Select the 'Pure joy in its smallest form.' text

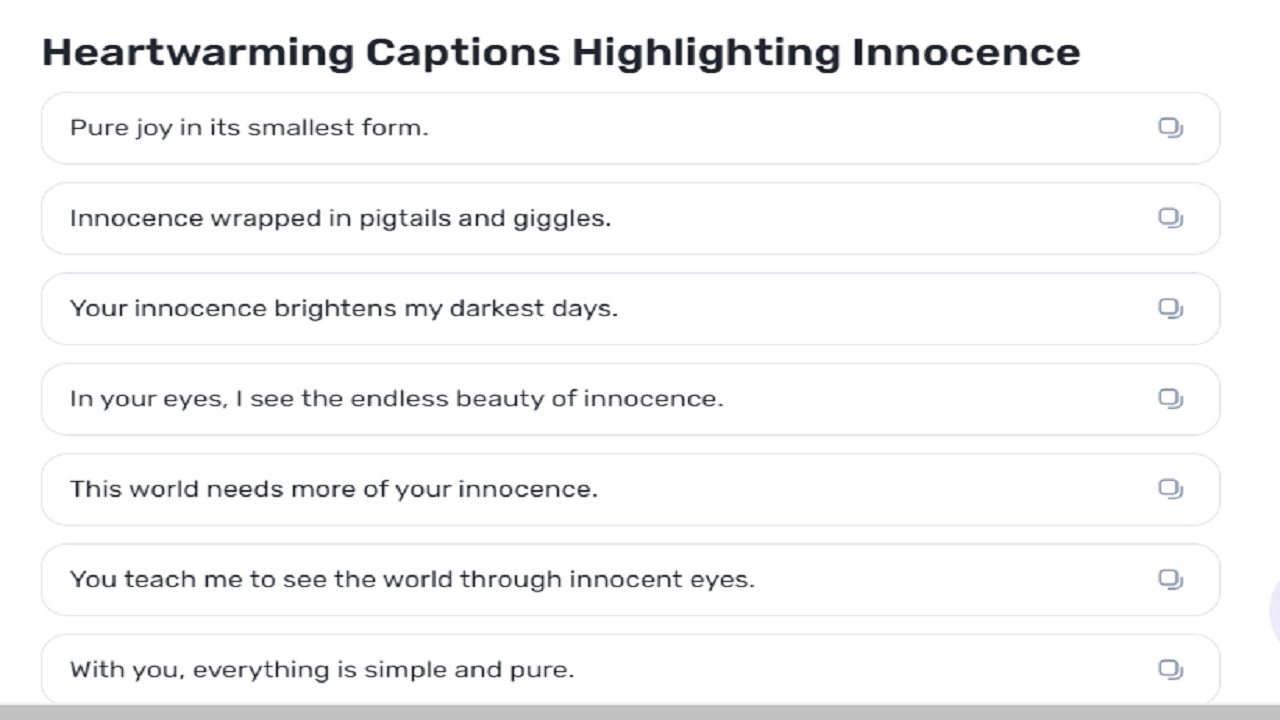coord(249,128)
